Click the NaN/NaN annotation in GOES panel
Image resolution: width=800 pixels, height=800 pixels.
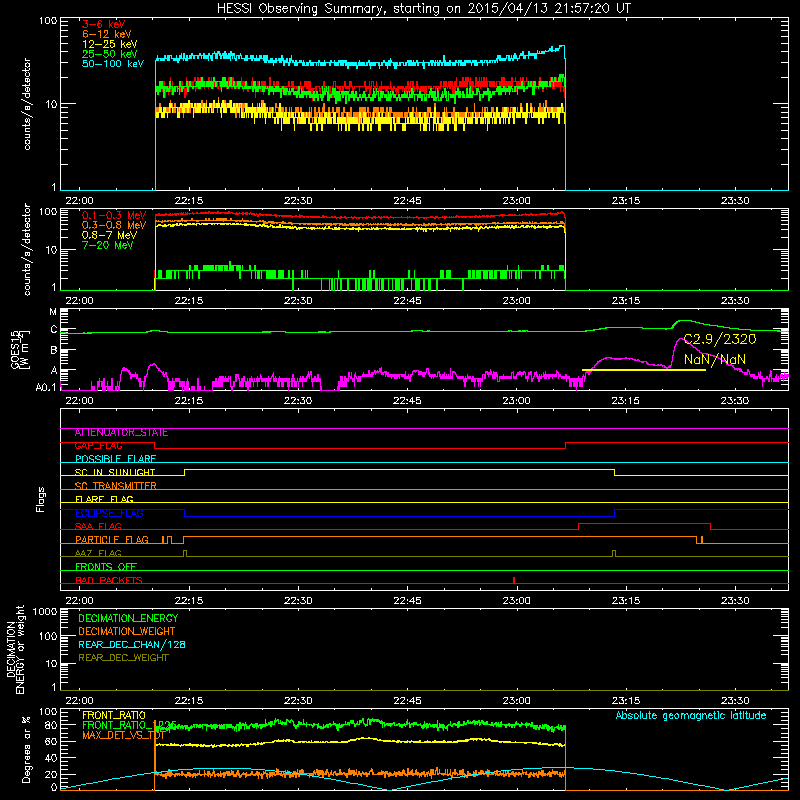point(715,359)
